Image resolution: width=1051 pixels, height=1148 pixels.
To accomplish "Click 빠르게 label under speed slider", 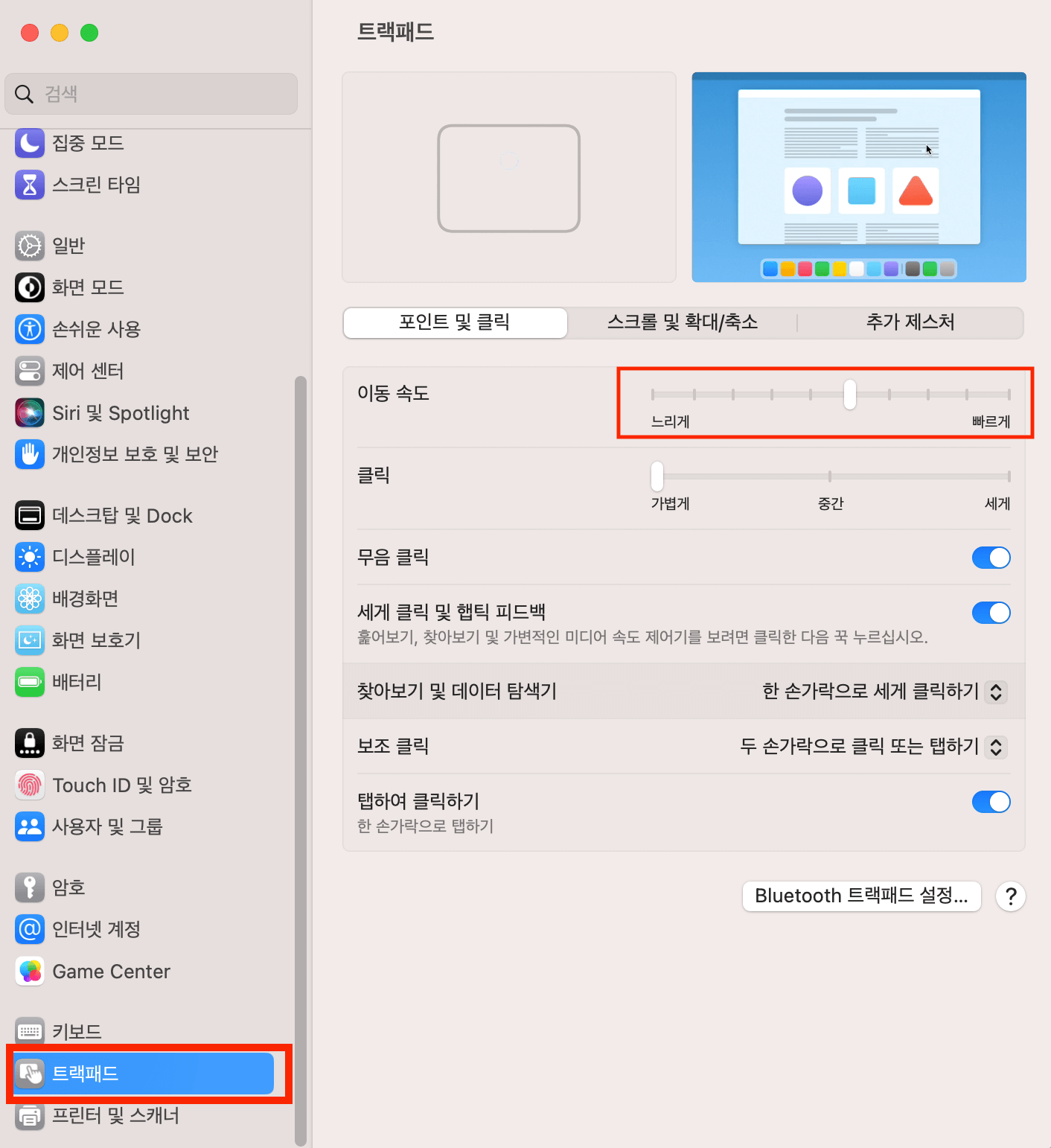I will pos(991,421).
